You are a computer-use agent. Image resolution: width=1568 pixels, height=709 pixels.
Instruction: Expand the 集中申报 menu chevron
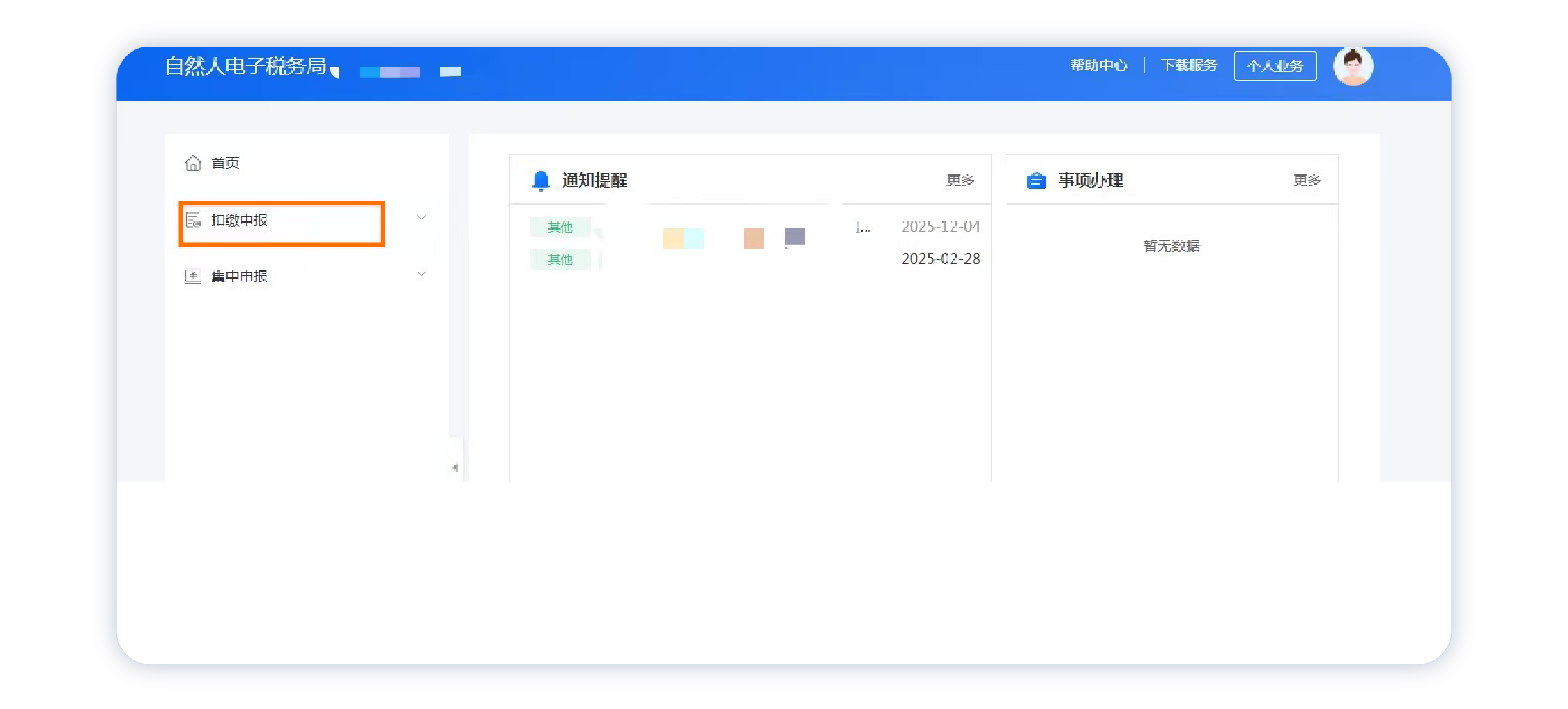tap(422, 274)
